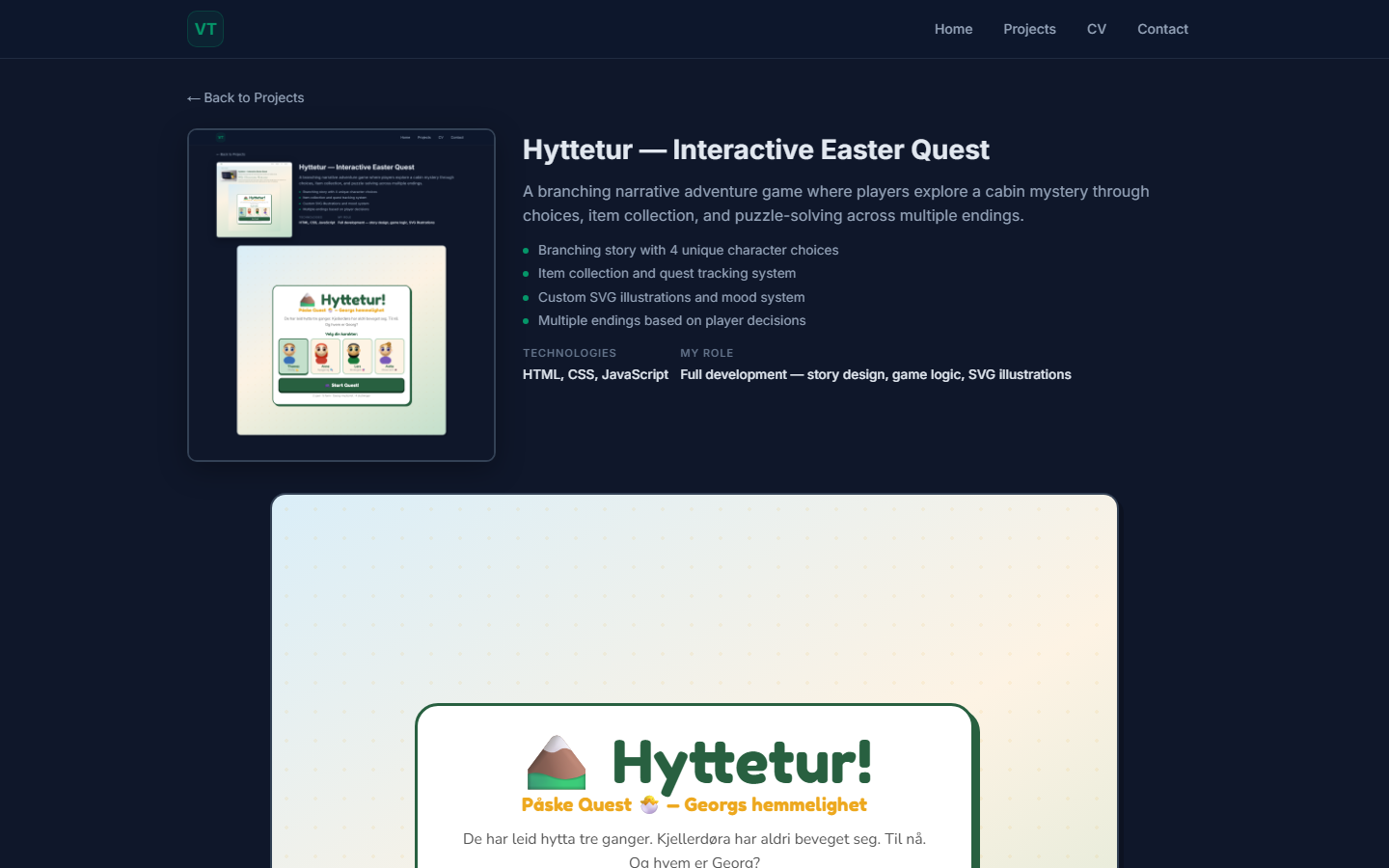Click Start Quest button in preview thumbnail

click(341, 385)
